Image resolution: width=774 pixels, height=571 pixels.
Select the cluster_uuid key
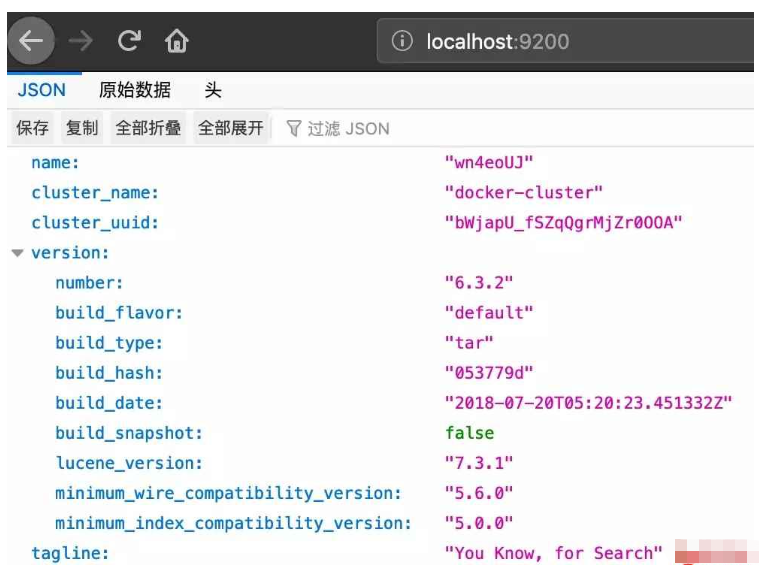click(x=95, y=223)
